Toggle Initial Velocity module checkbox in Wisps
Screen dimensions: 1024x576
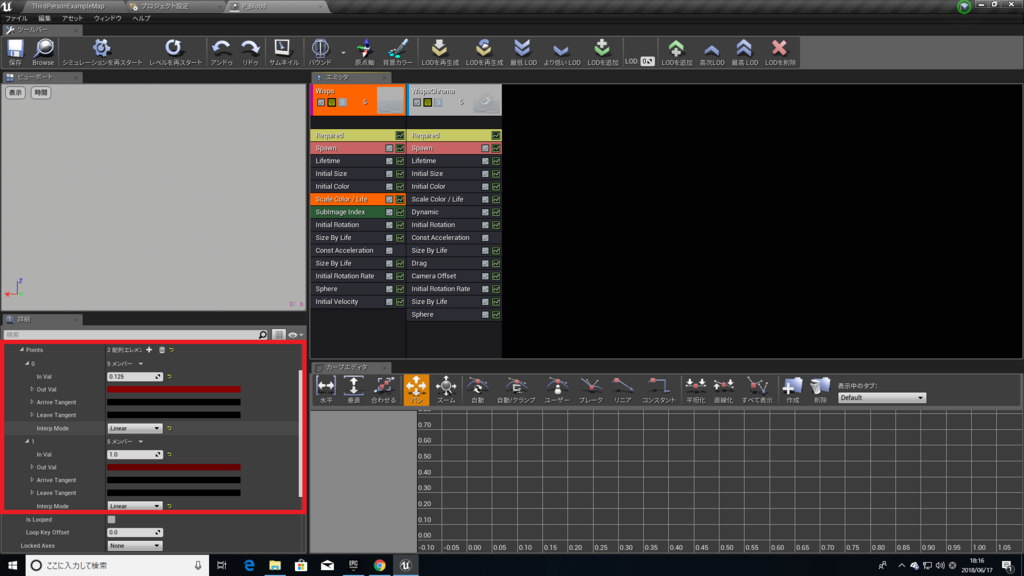(x=389, y=302)
